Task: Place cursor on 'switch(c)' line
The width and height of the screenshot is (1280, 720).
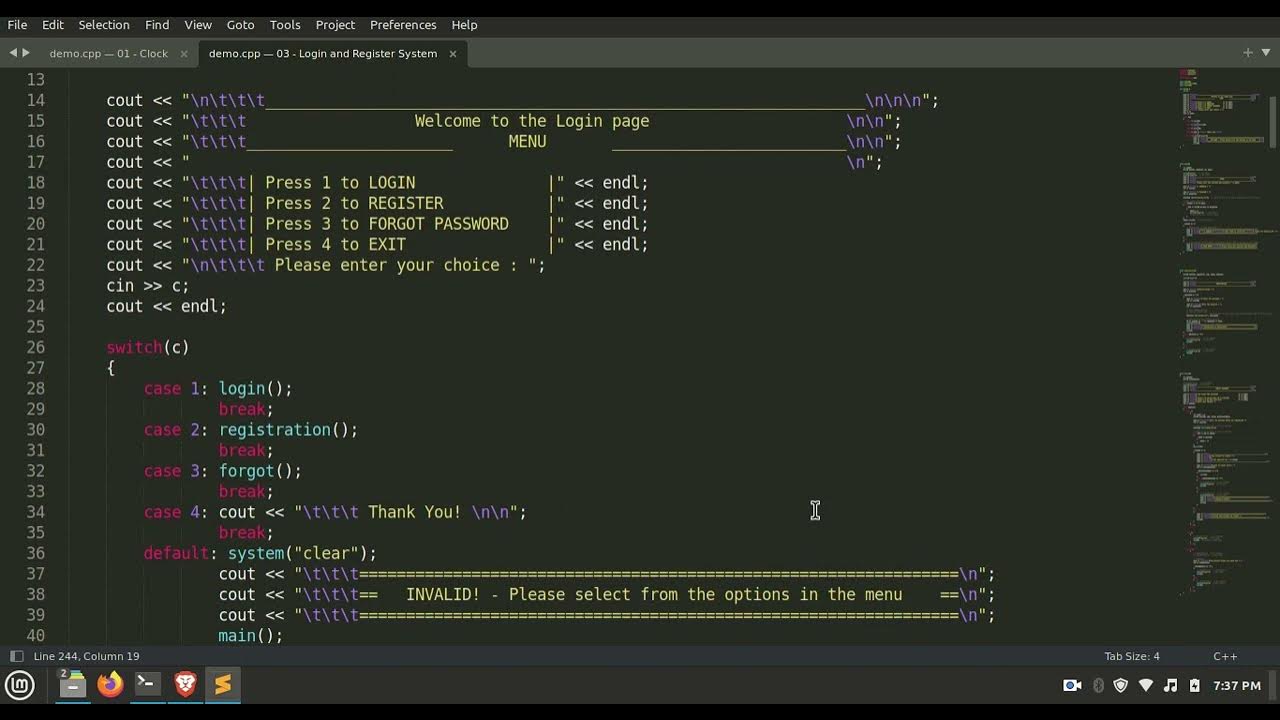Action: (148, 347)
